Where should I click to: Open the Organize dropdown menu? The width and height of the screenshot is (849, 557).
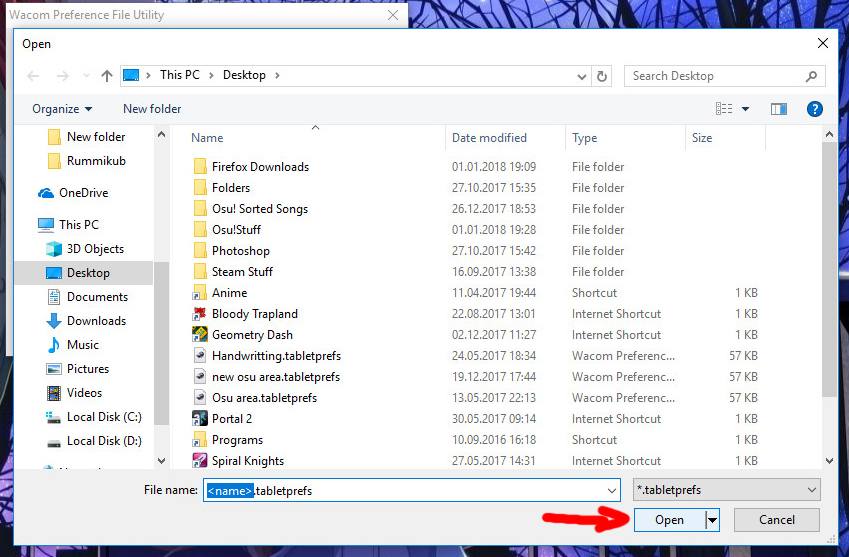point(62,109)
